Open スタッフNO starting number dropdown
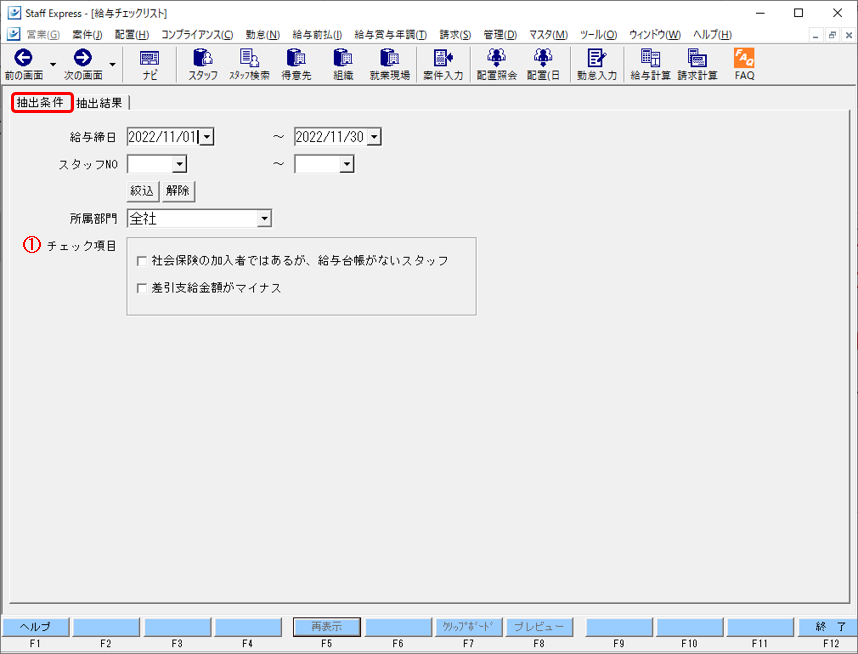The height and width of the screenshot is (654, 858). (179, 164)
